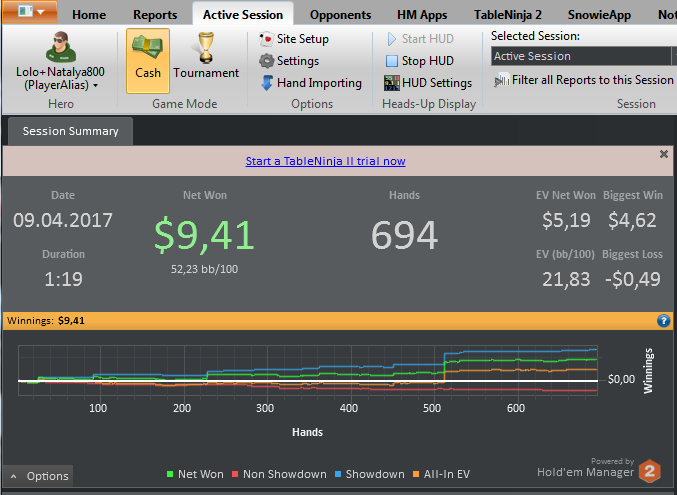Click Start a TableNinja II trial link
The image size is (677, 495).
tap(326, 161)
